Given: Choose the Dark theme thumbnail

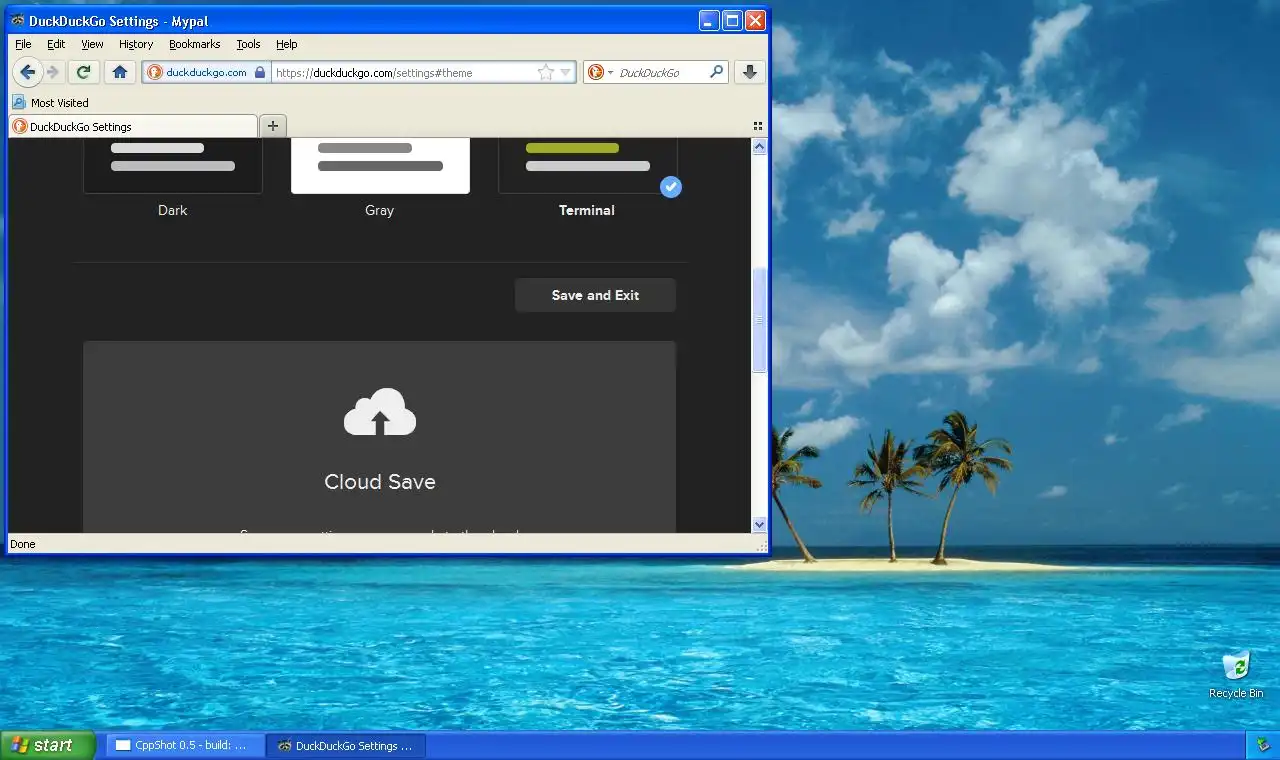Looking at the screenshot, I should coord(172,165).
